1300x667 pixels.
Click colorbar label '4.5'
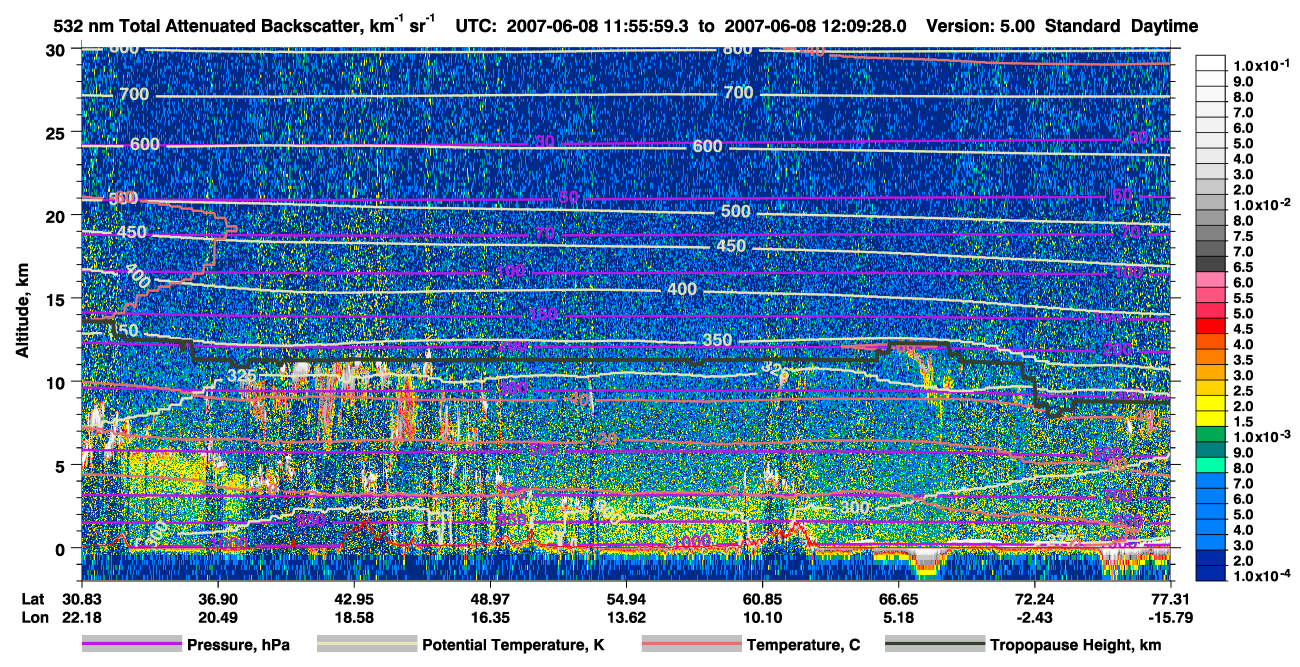(x=1241, y=329)
